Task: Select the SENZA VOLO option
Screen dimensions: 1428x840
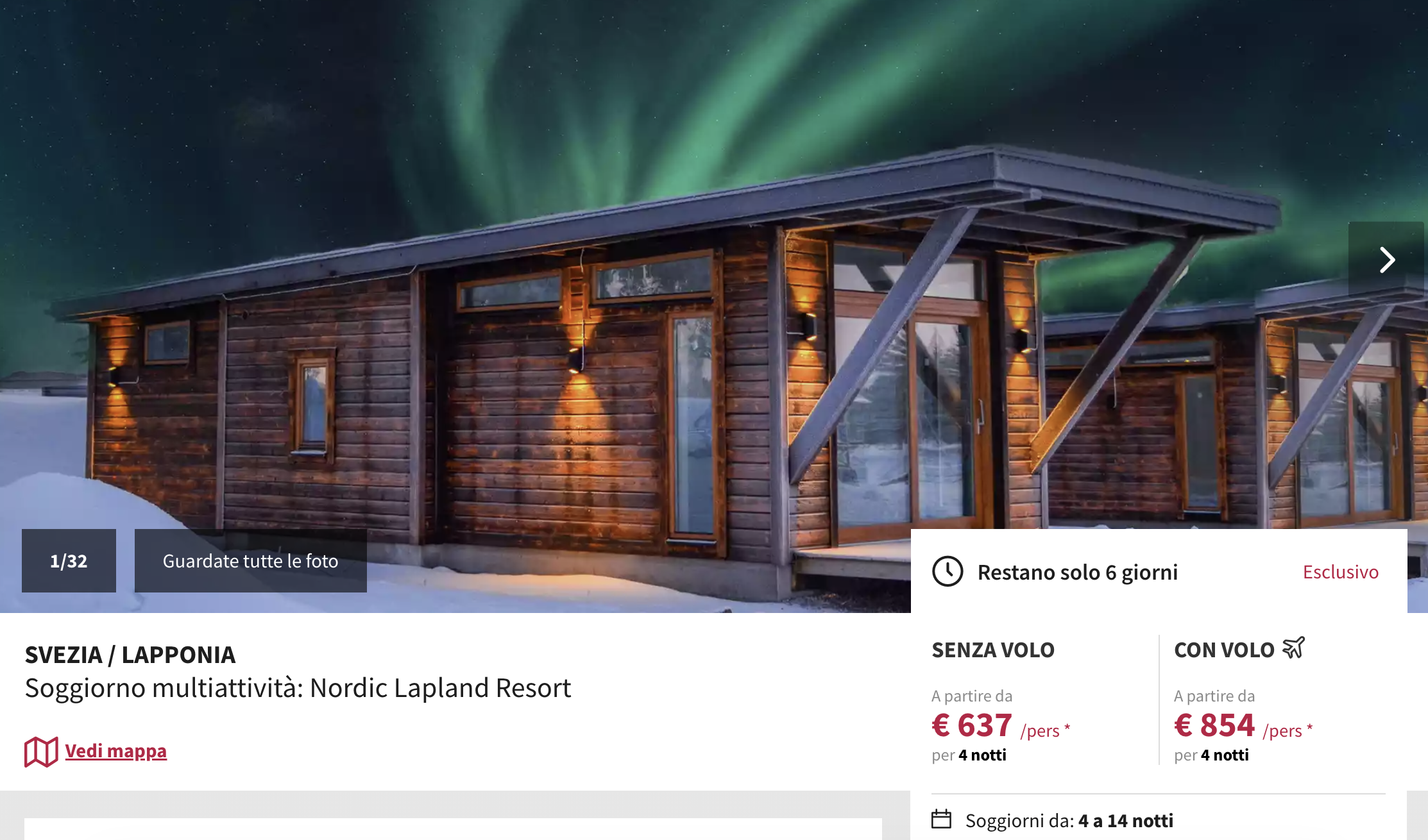Action: click(993, 650)
